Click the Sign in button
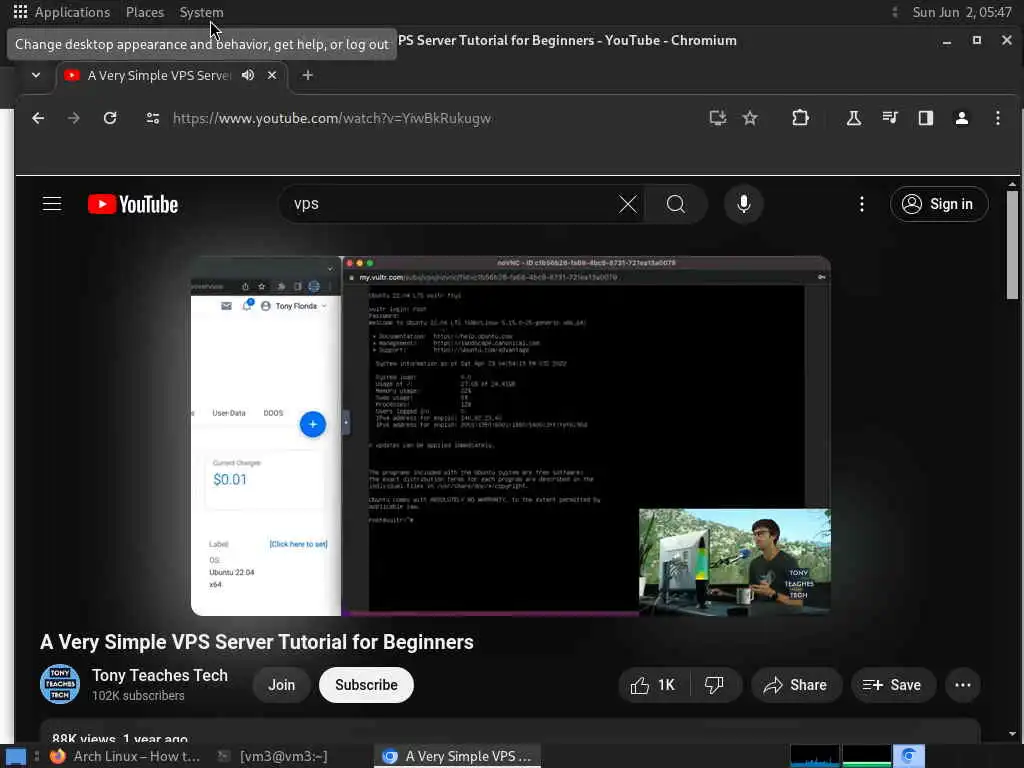The width and height of the screenshot is (1024, 768). [938, 204]
